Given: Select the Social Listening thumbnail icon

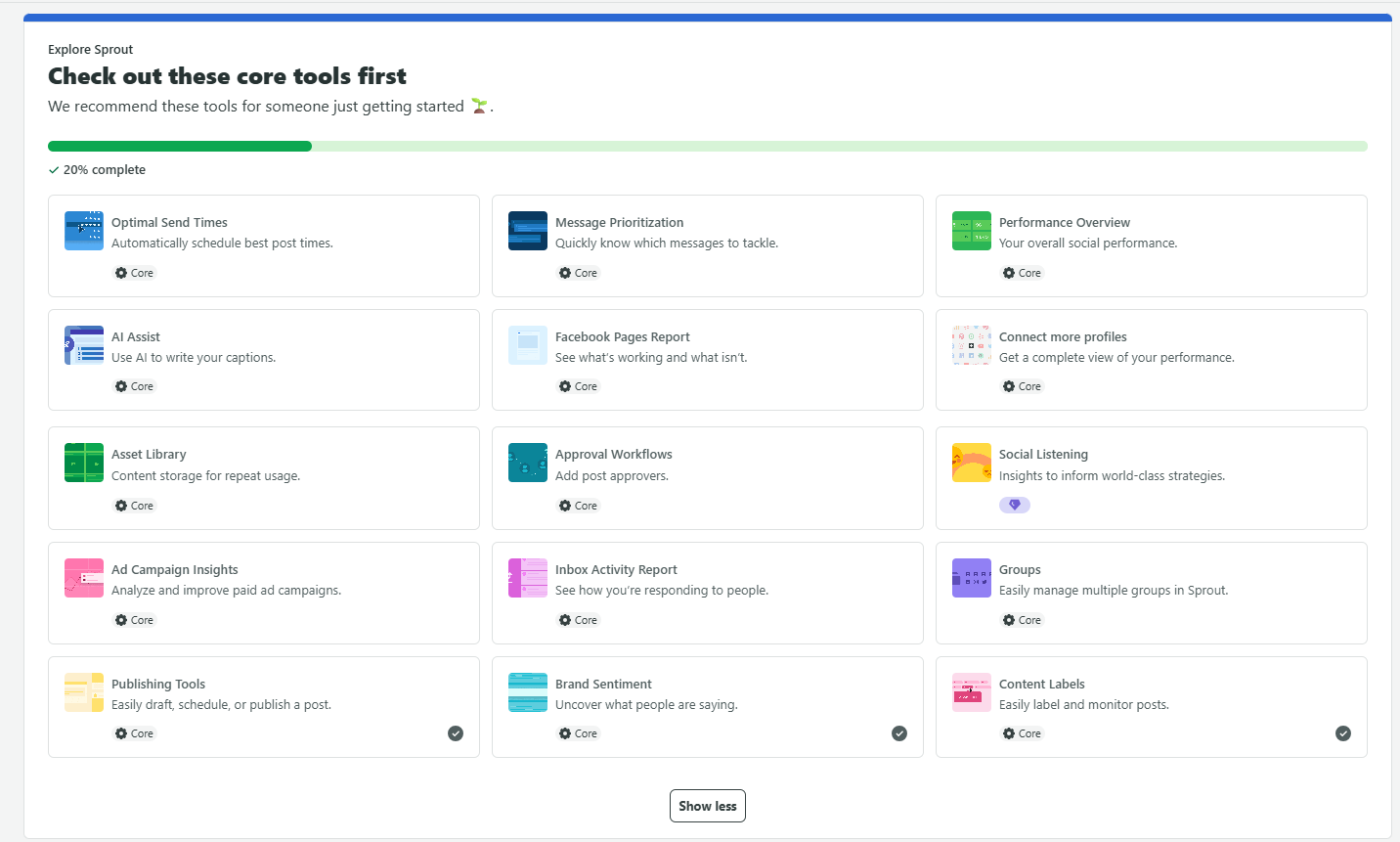Looking at the screenshot, I should point(972,463).
